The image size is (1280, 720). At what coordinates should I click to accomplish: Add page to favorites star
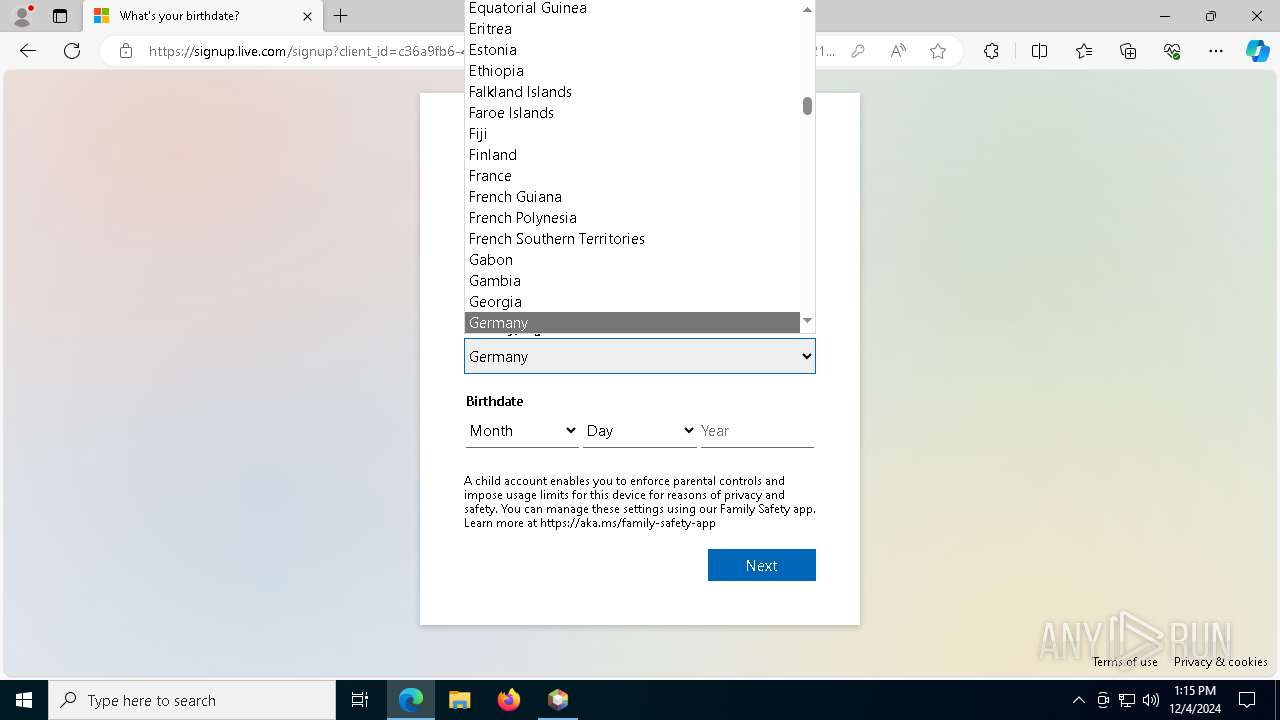click(938, 51)
